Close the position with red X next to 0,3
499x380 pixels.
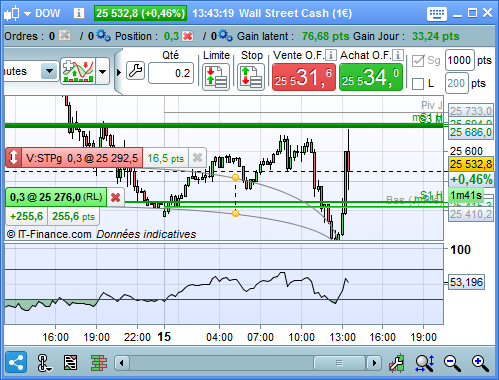(x=188, y=36)
